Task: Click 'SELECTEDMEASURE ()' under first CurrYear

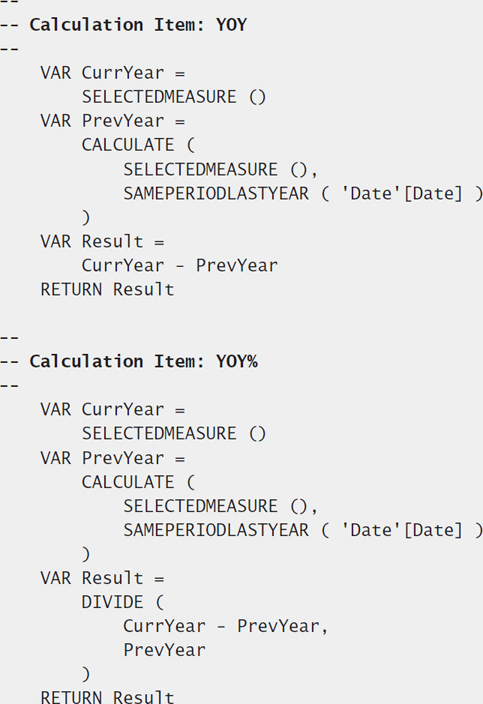Action: (x=174, y=97)
